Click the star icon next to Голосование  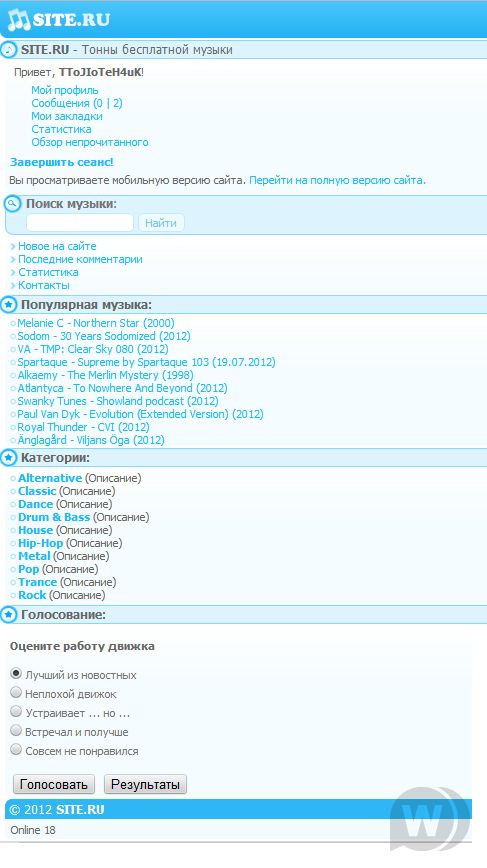point(8,614)
